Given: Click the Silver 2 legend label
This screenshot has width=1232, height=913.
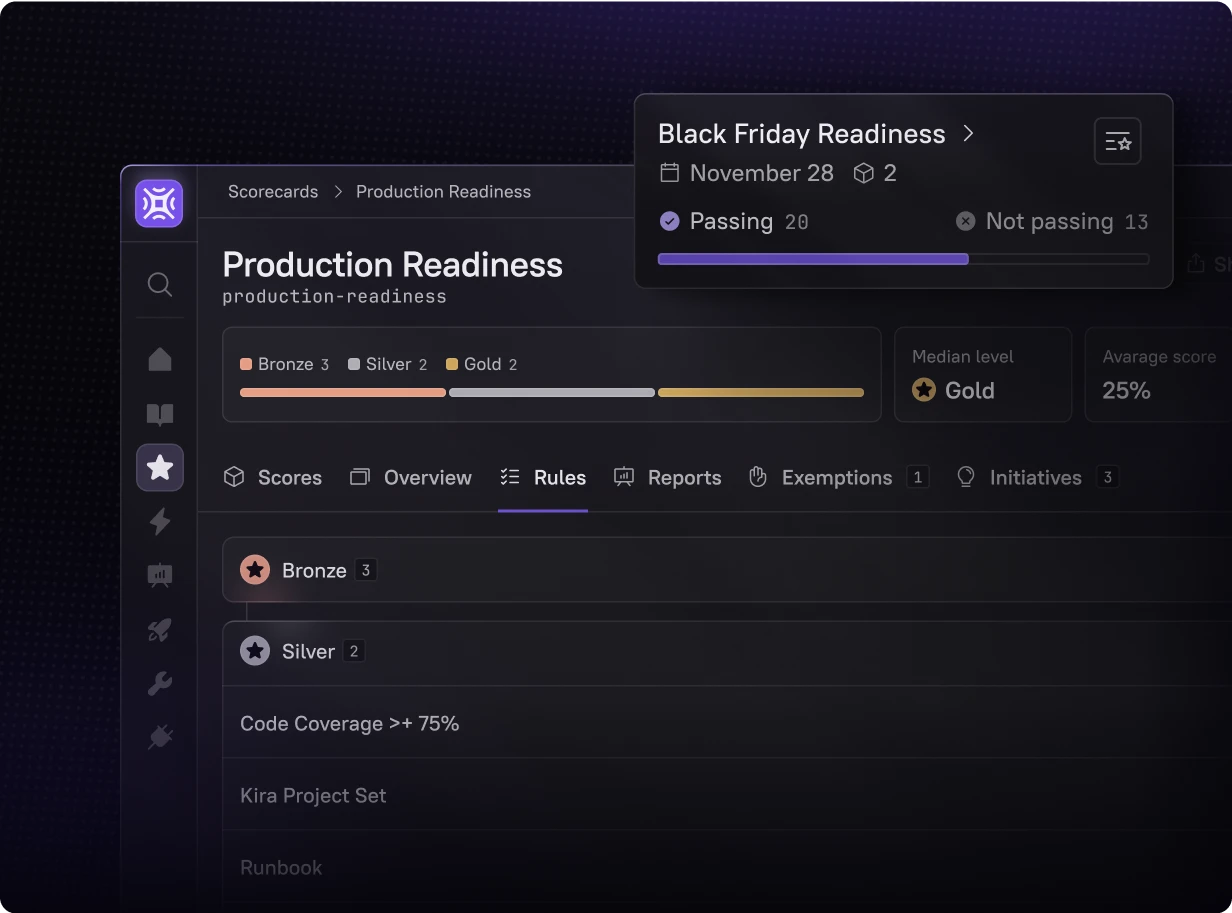Looking at the screenshot, I should (388, 364).
